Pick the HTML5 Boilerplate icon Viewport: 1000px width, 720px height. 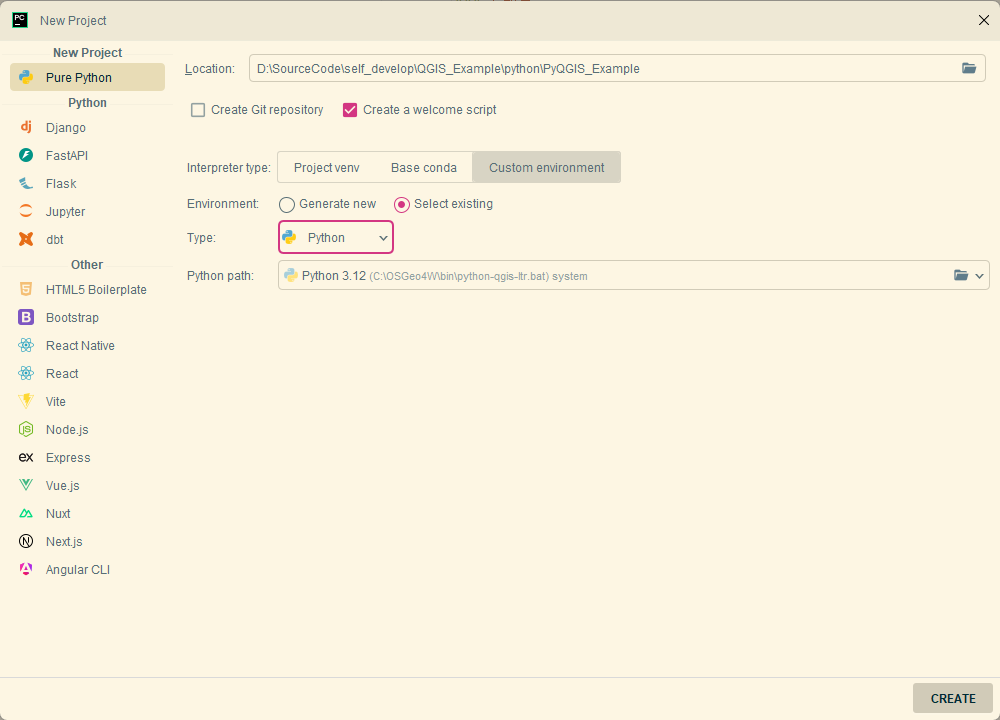click(26, 289)
